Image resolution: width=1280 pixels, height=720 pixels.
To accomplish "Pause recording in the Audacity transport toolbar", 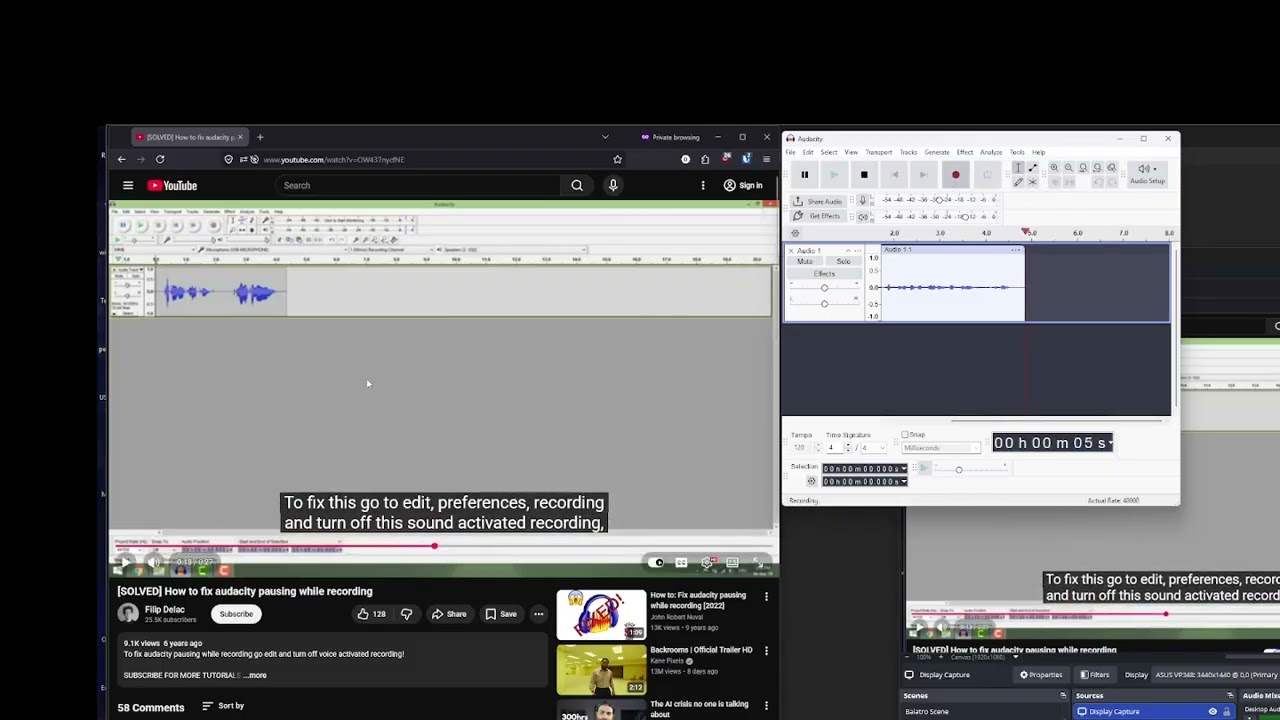I will pos(804,175).
